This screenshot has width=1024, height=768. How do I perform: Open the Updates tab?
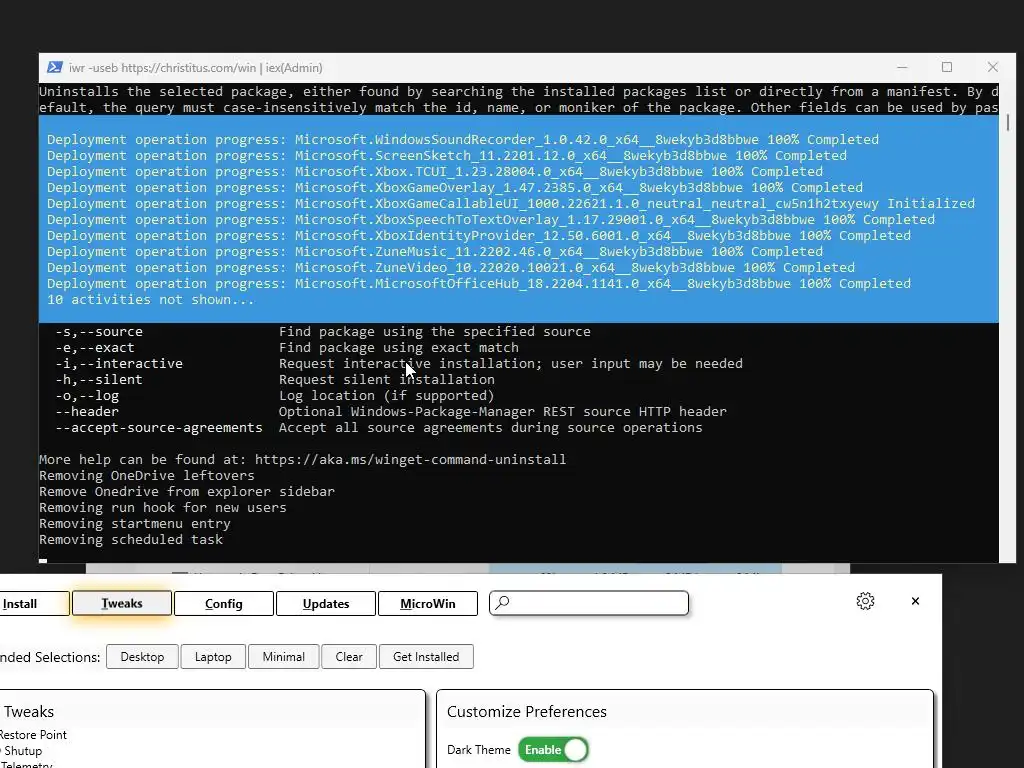[326, 603]
